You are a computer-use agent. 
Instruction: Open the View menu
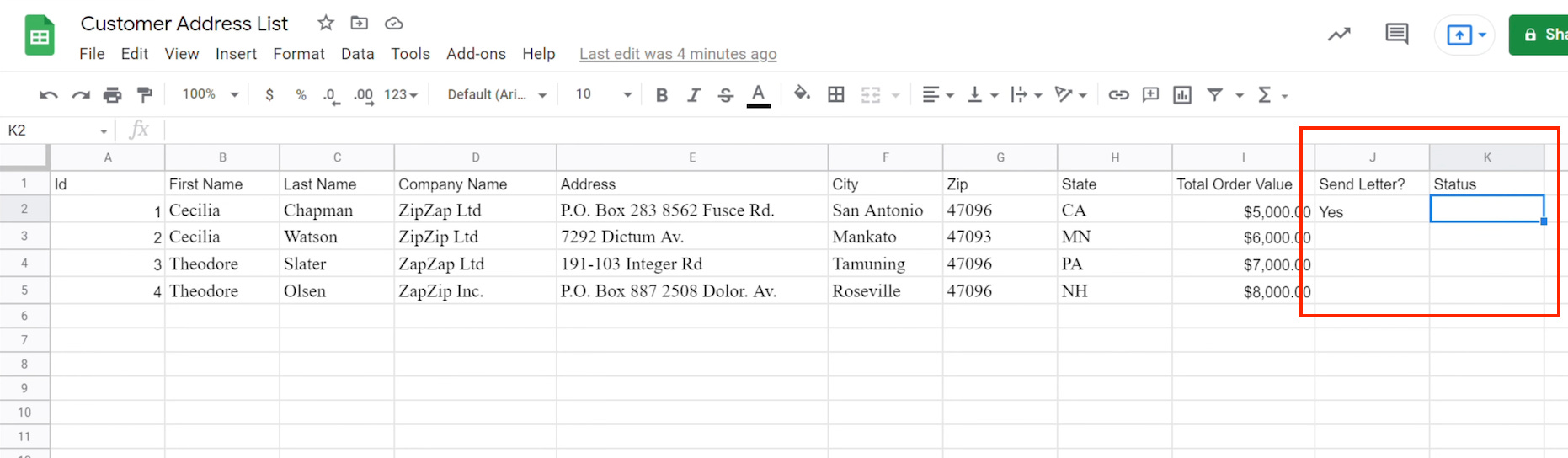[182, 54]
